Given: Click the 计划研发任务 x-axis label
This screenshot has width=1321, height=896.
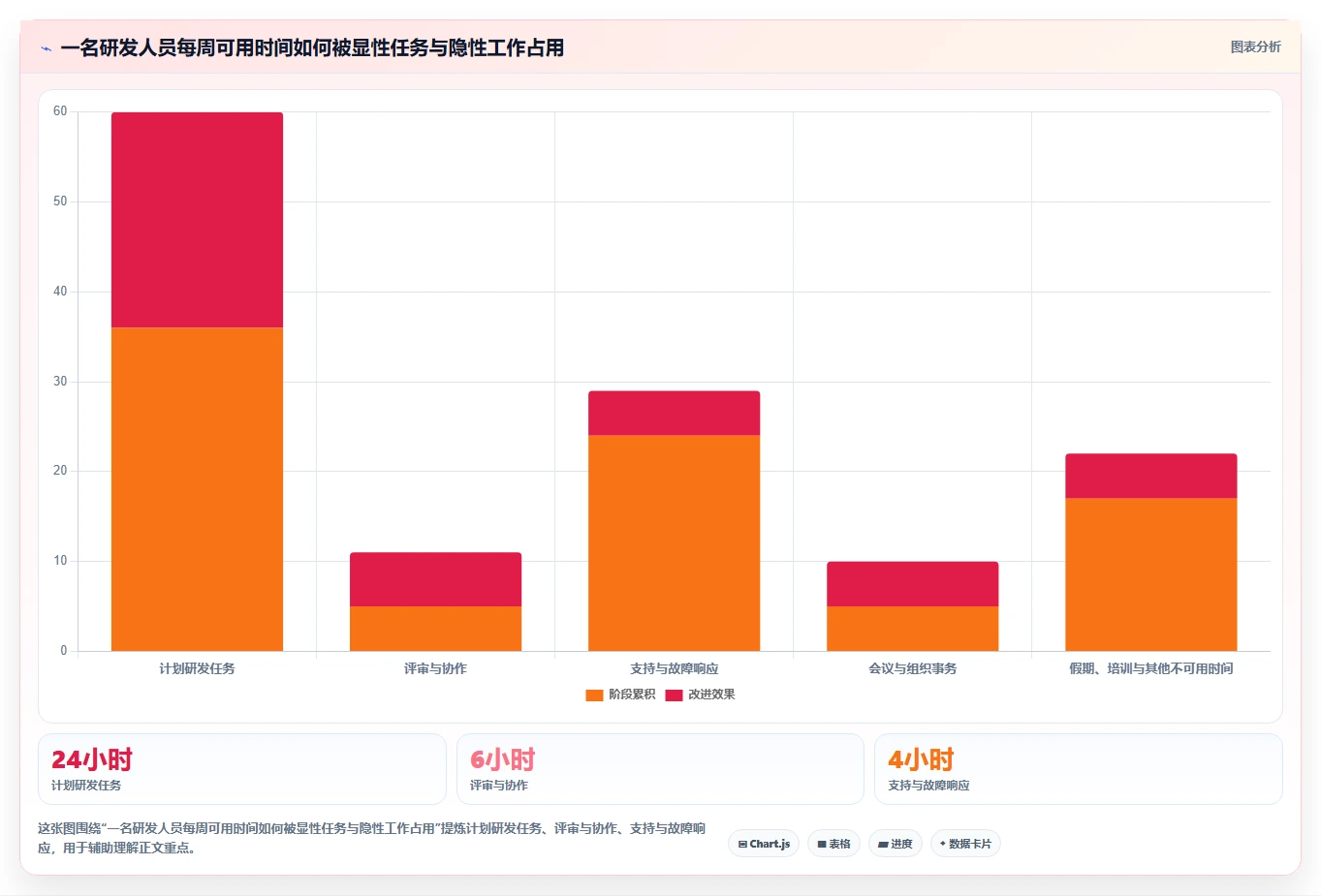Looking at the screenshot, I should pyautogui.click(x=197, y=668).
